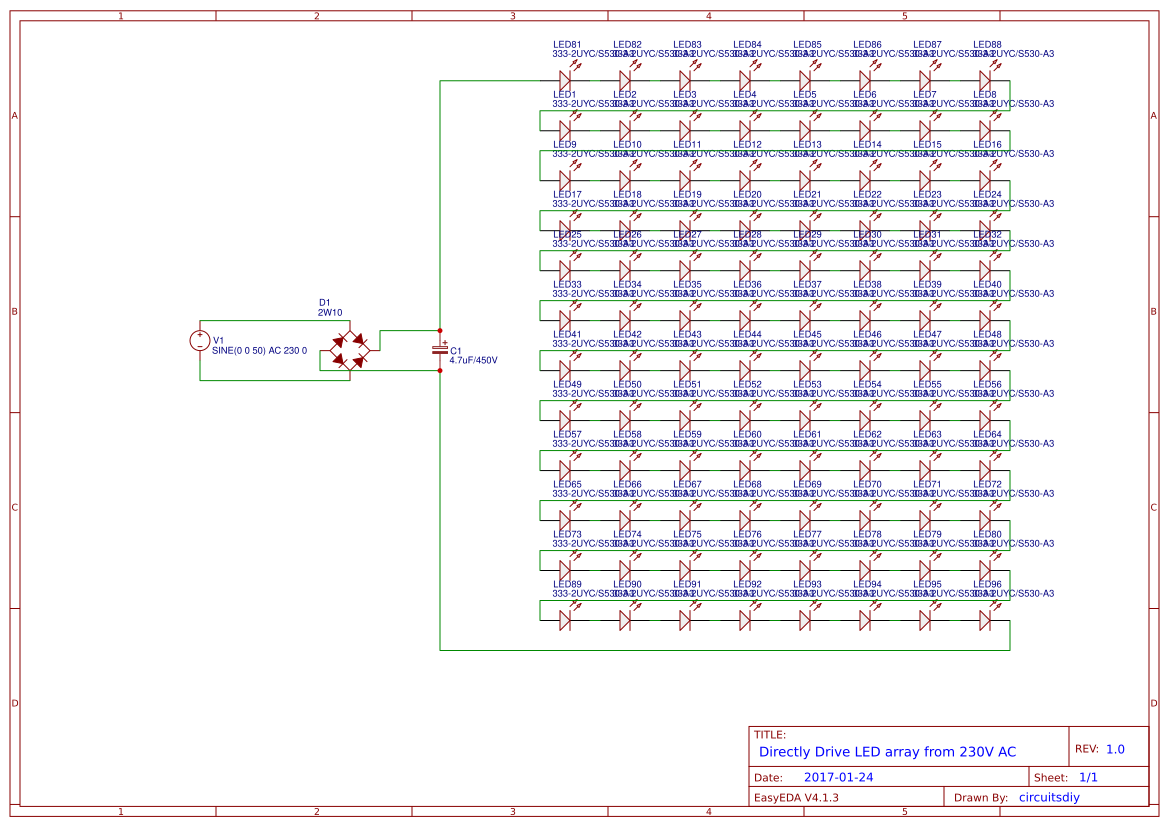Select the 4.7uF/450V capacitor value text
Screen dimensions: 1169x827
tap(473, 360)
